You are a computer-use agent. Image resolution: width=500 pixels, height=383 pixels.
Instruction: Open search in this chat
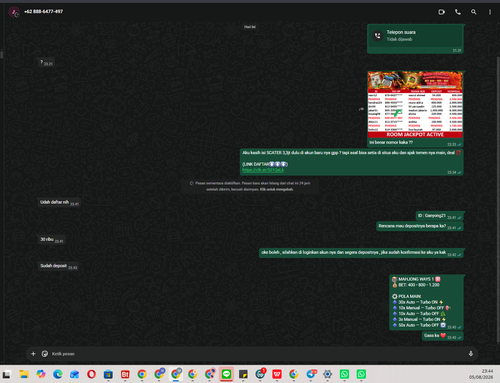[473, 12]
